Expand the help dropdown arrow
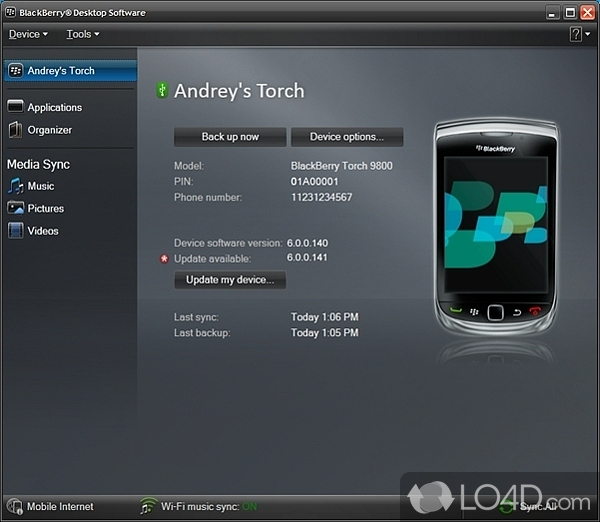This screenshot has height=522, width=600. point(588,34)
